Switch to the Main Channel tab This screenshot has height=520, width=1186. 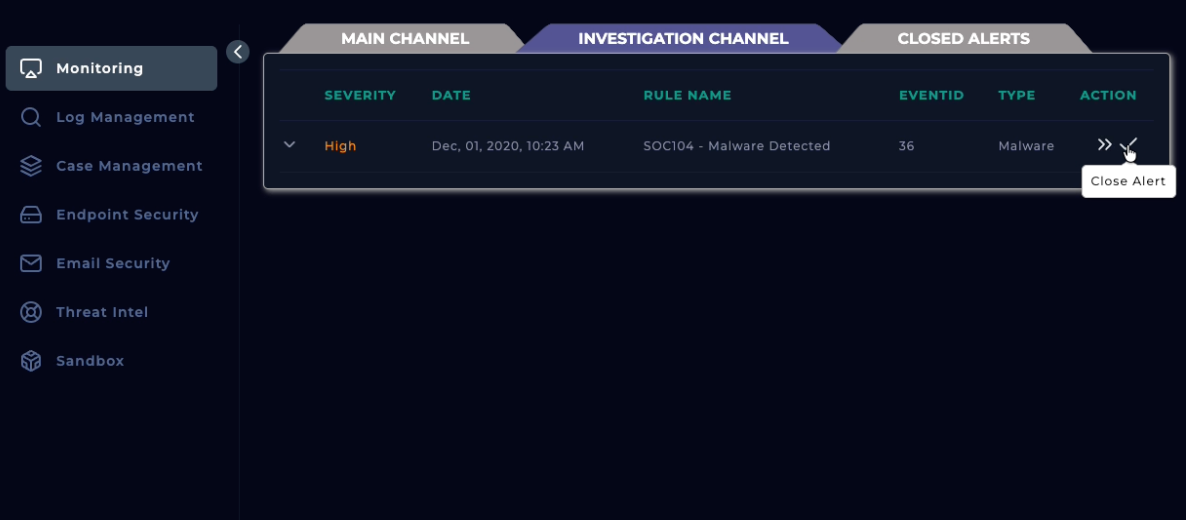(404, 39)
